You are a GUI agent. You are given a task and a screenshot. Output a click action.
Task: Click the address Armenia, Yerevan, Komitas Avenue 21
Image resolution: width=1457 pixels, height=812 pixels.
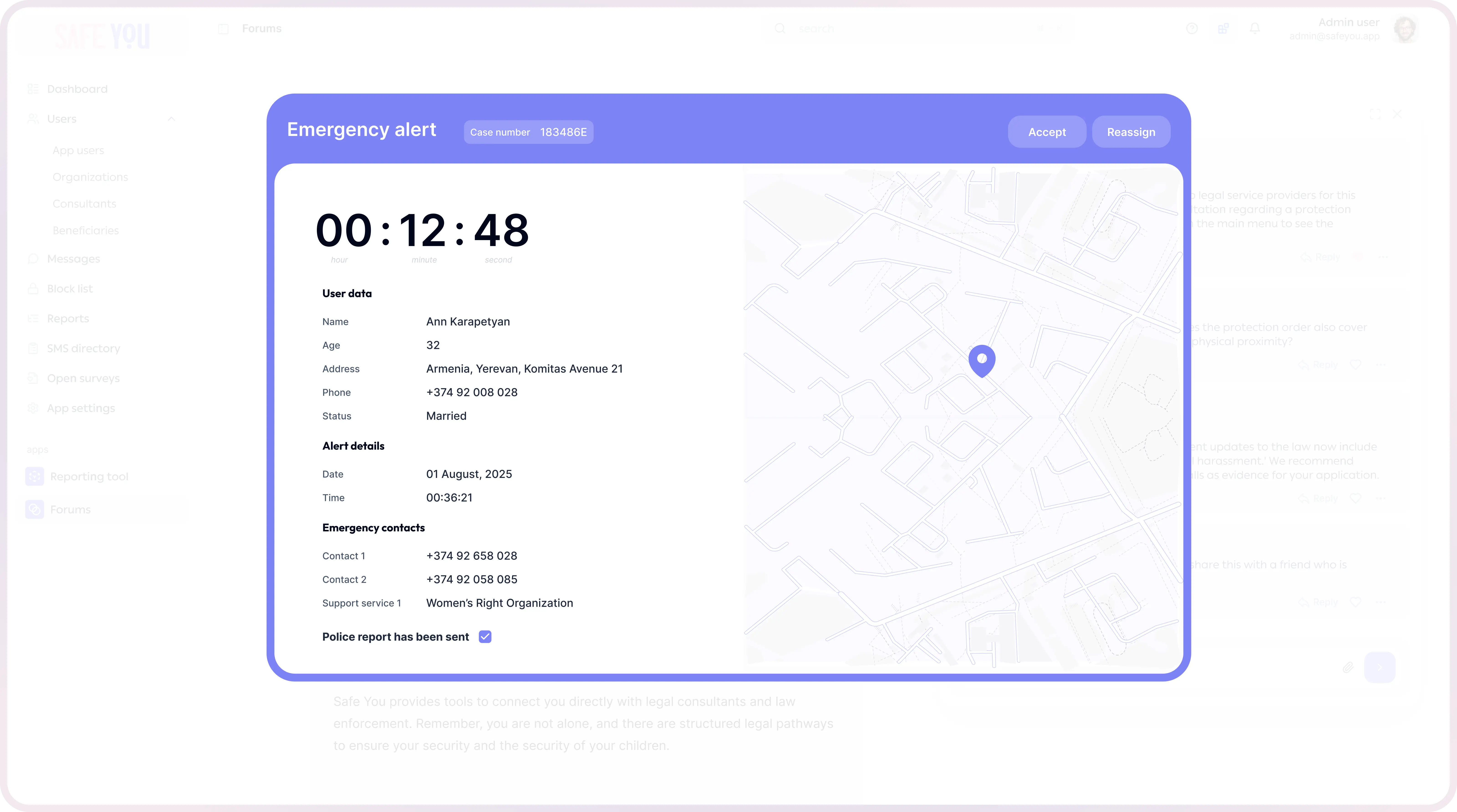click(524, 369)
